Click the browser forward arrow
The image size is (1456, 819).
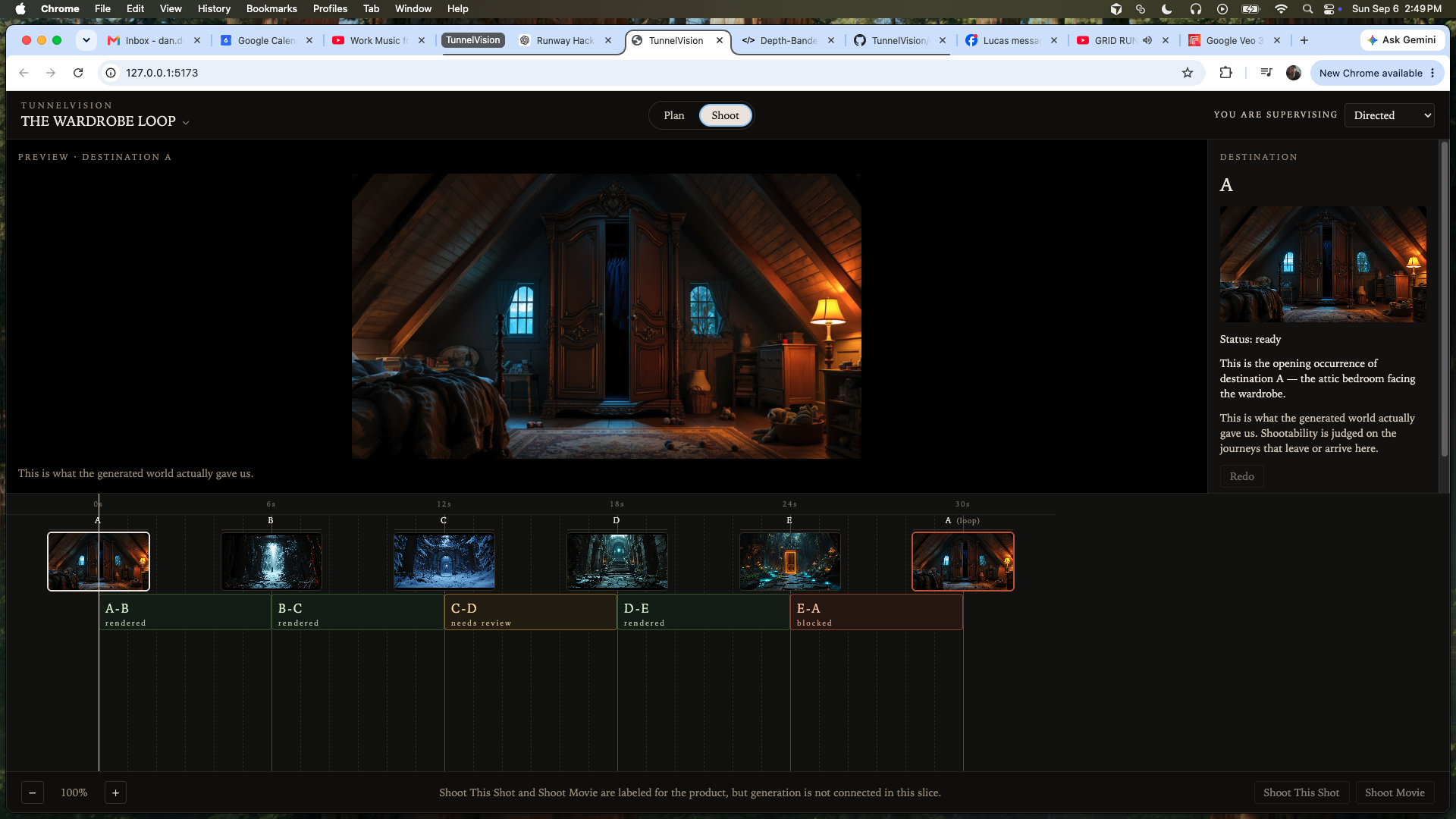point(51,73)
